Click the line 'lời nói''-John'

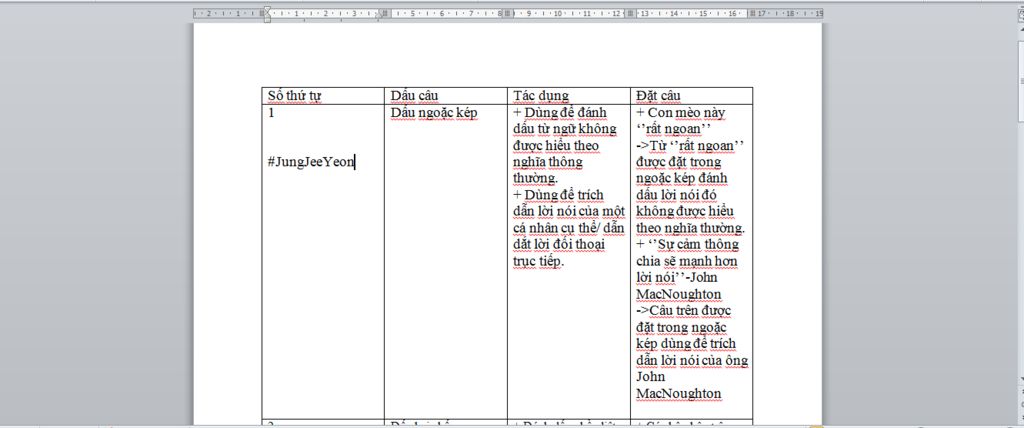(x=677, y=278)
